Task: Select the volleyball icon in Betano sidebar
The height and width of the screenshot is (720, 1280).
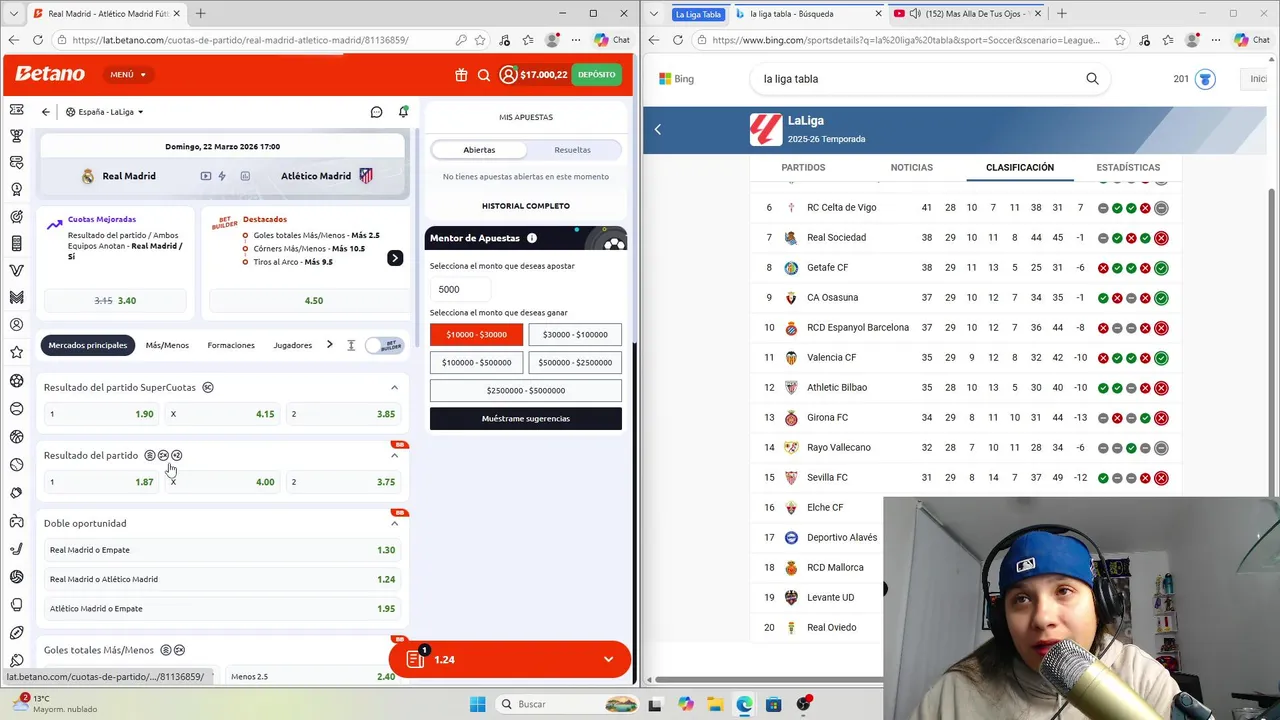Action: [x=16, y=576]
